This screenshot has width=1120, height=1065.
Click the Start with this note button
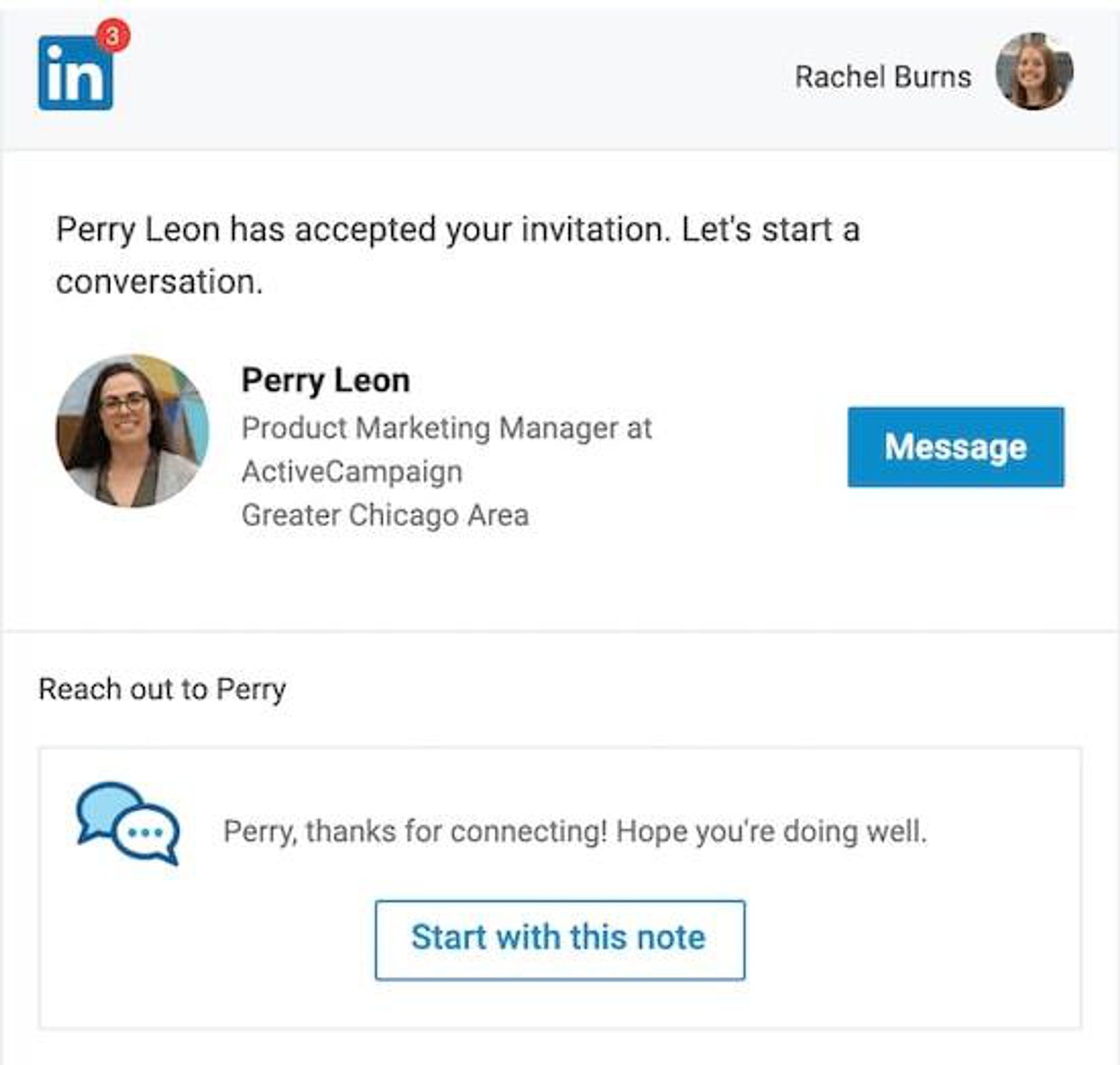559,940
